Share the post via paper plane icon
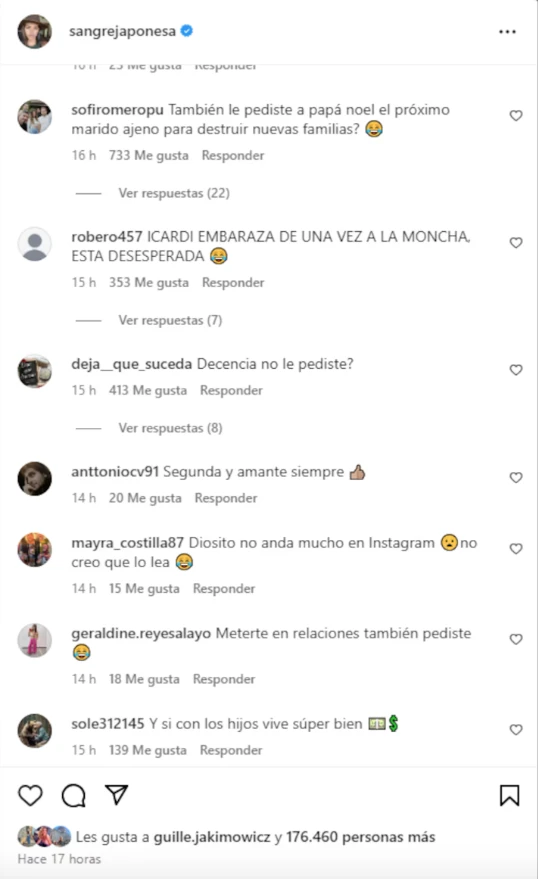Viewport: 538px width, 879px height. pos(117,795)
